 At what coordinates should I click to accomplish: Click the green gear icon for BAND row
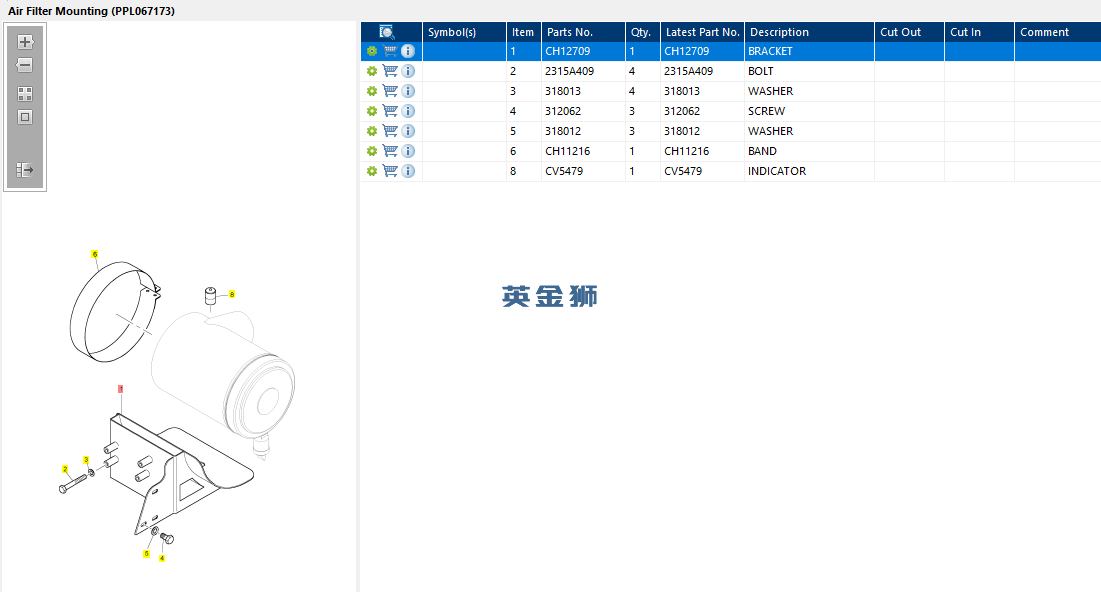[371, 151]
